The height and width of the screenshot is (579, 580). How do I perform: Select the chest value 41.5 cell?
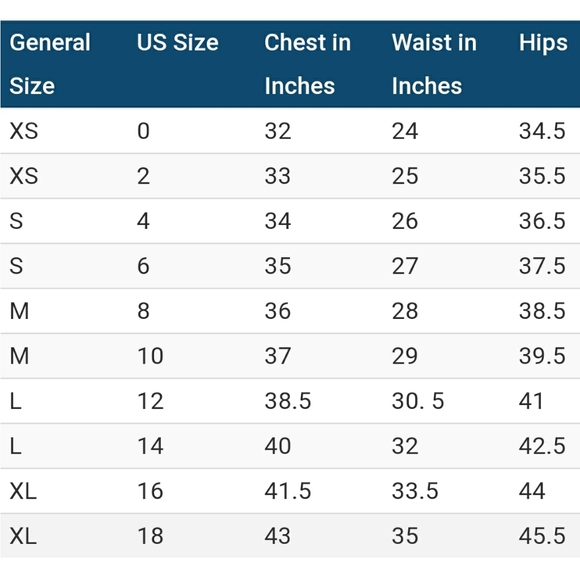point(287,491)
